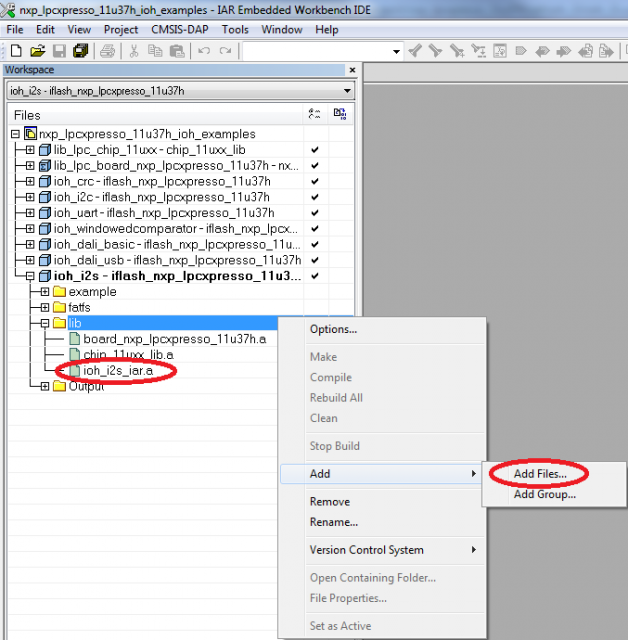Image resolution: width=628 pixels, height=640 pixels.
Task: Toggle checkmark for ioh_dali_basic project
Action: click(315, 244)
